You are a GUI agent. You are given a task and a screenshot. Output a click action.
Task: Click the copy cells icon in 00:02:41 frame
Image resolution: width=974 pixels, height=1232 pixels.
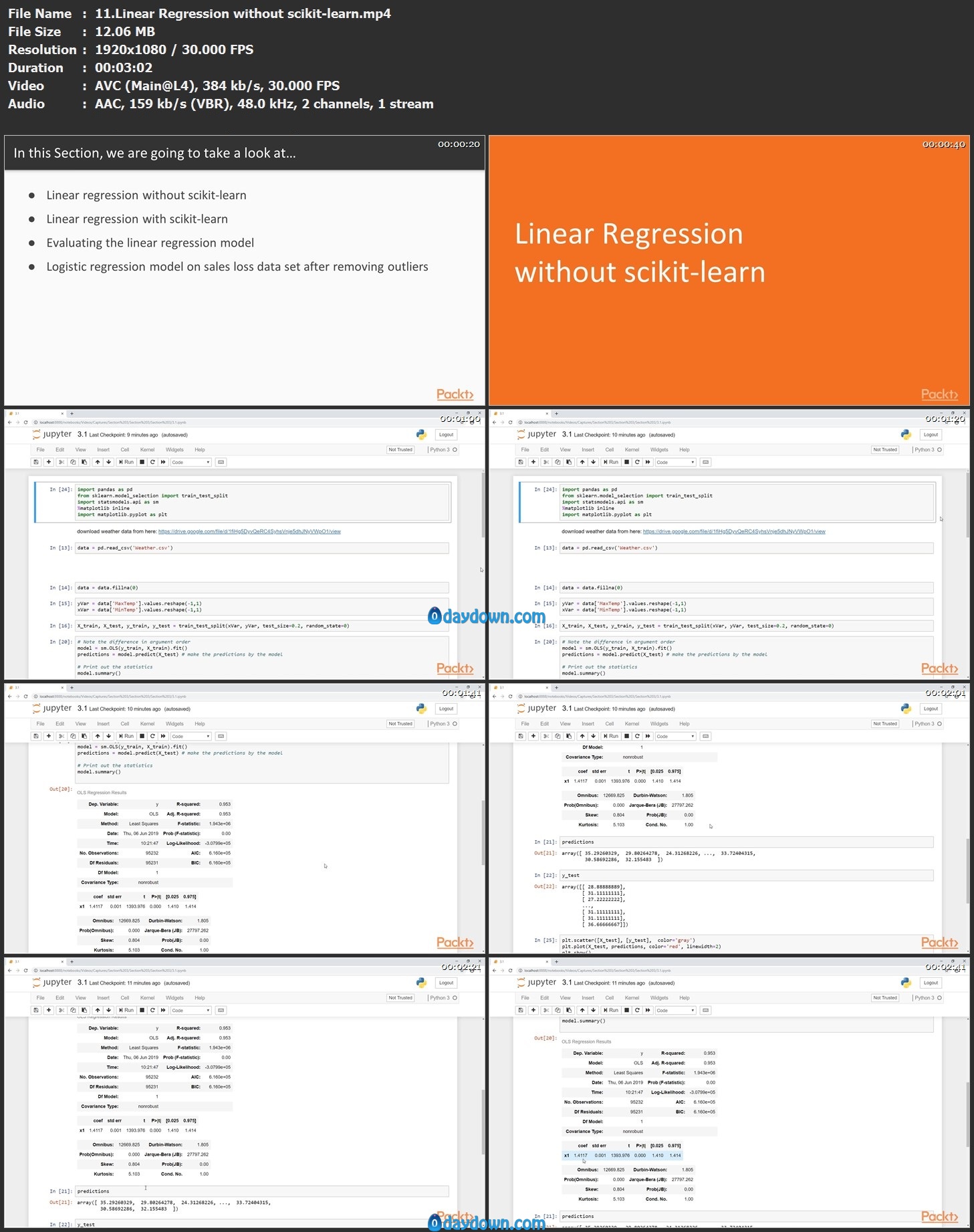point(558,1010)
